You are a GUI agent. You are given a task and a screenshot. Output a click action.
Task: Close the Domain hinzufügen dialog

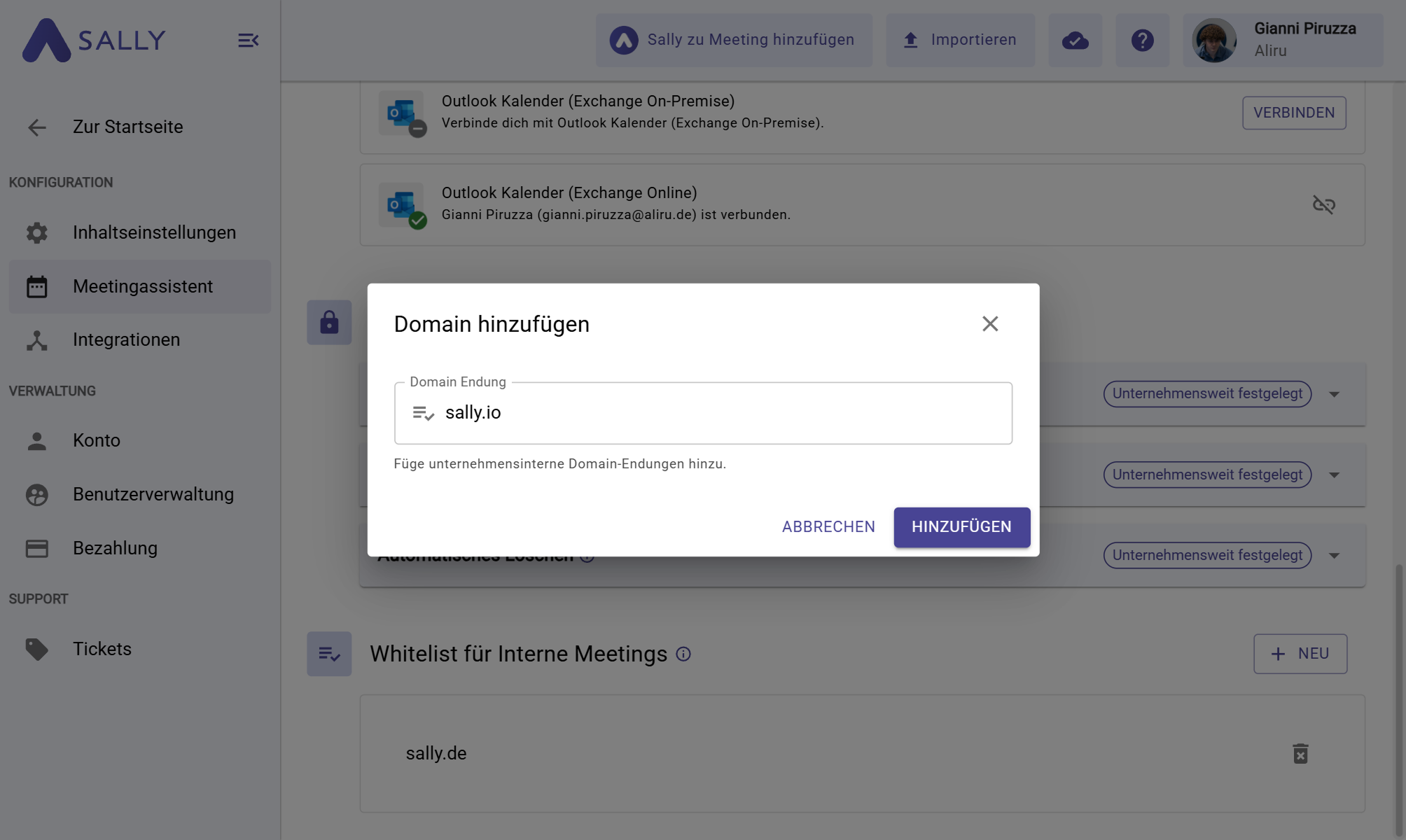point(990,323)
